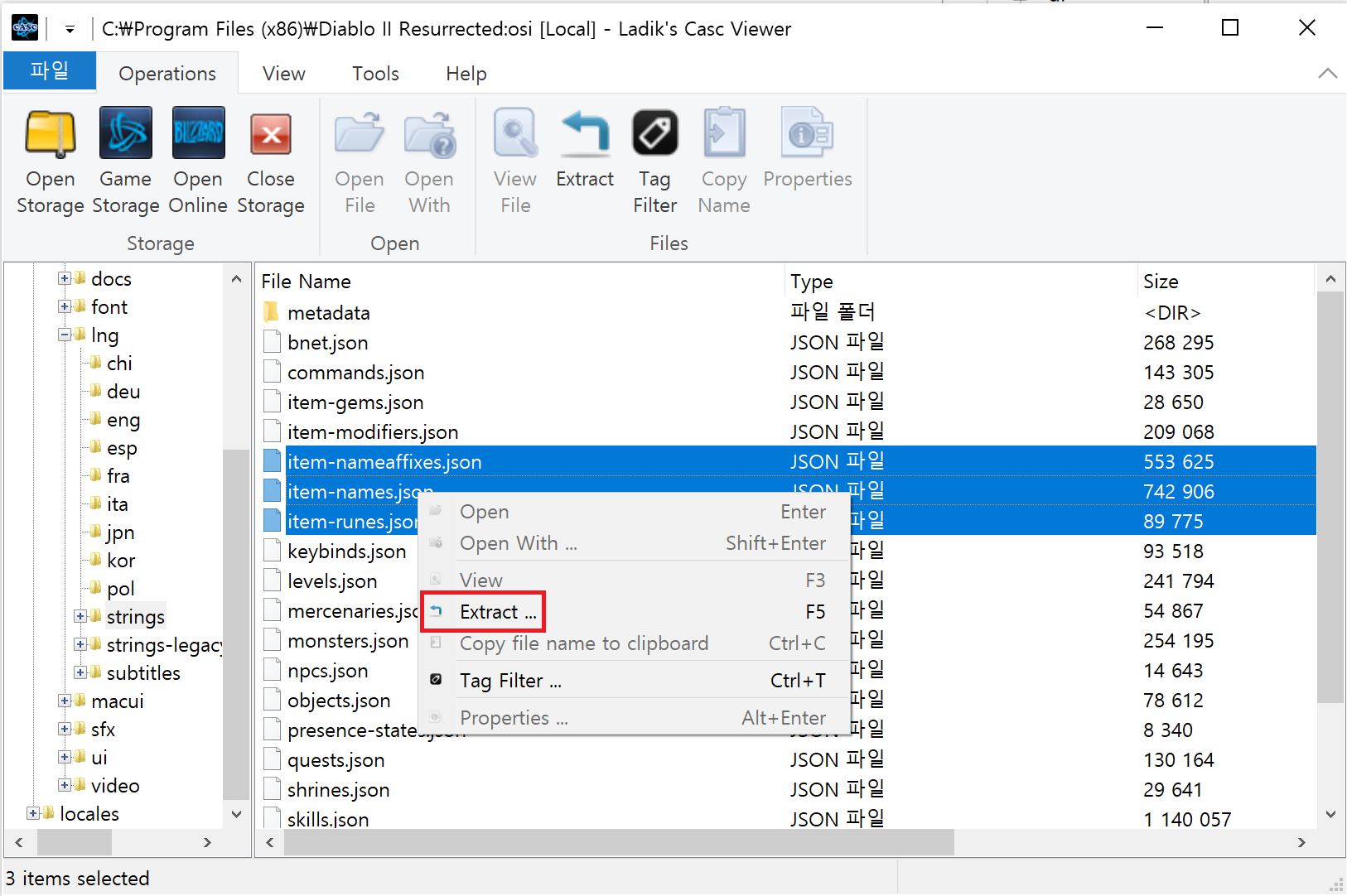Click the Open With ribbon icon
This screenshot has width=1347, height=896.
(429, 133)
